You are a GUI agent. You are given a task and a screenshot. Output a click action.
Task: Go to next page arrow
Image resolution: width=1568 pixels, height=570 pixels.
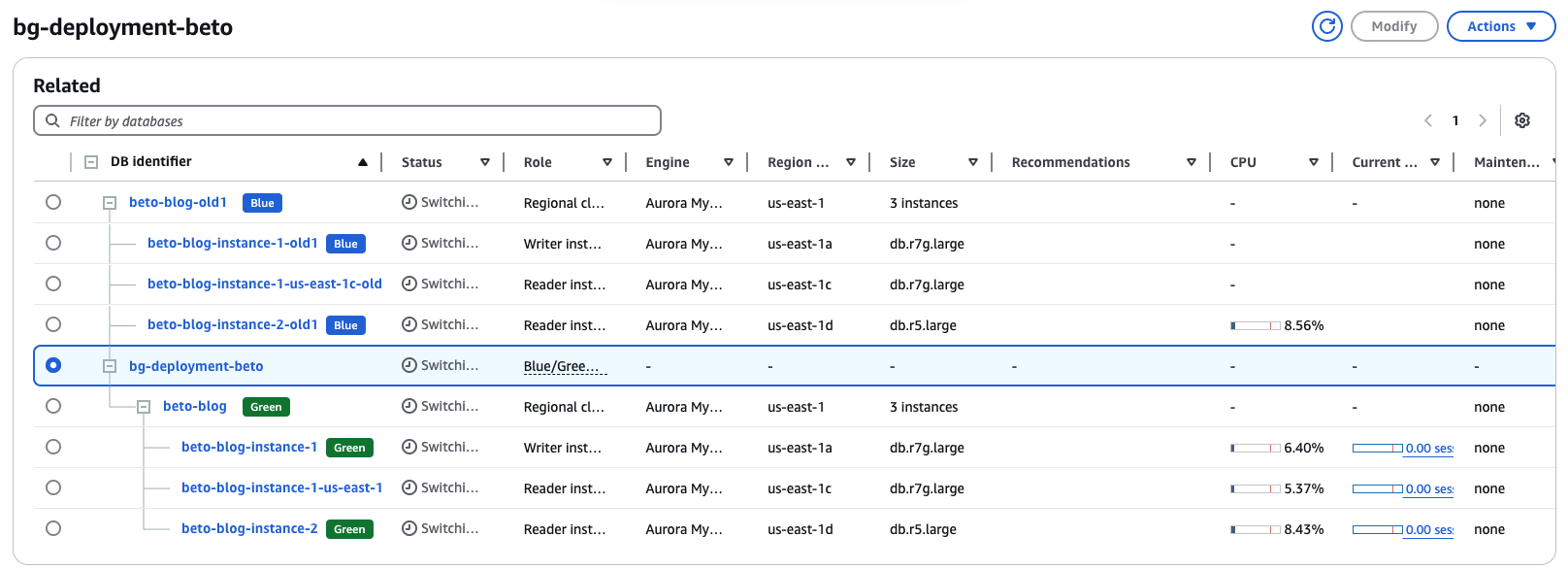[1482, 120]
